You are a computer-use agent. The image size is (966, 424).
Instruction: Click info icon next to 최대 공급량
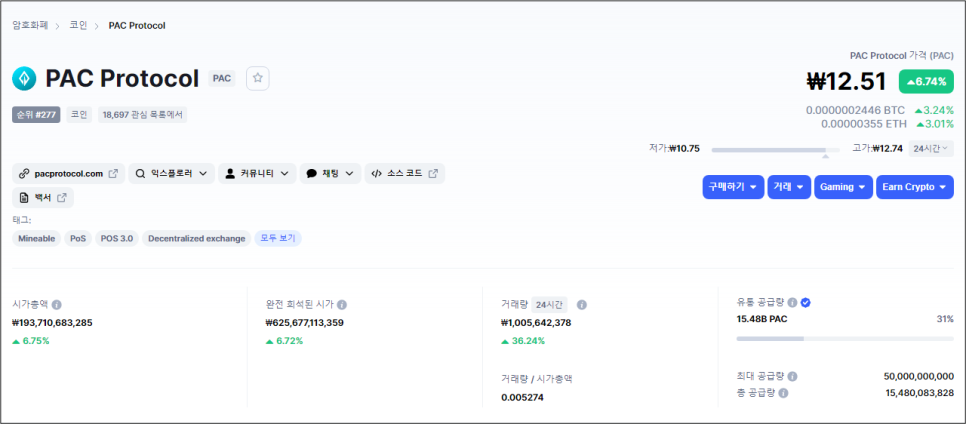[792, 377]
